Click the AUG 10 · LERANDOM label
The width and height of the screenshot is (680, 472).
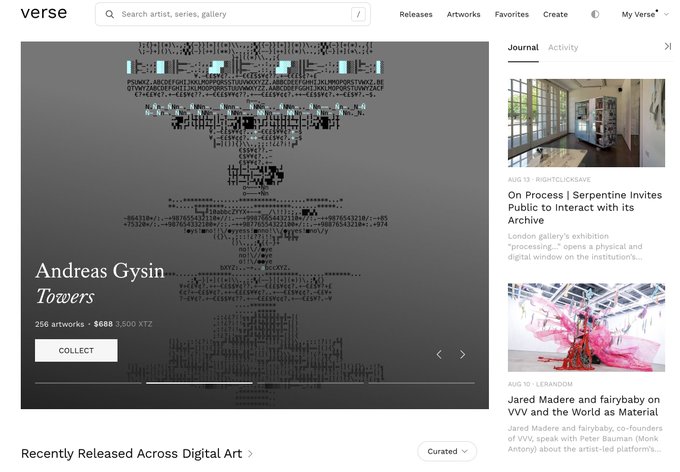click(x=540, y=384)
